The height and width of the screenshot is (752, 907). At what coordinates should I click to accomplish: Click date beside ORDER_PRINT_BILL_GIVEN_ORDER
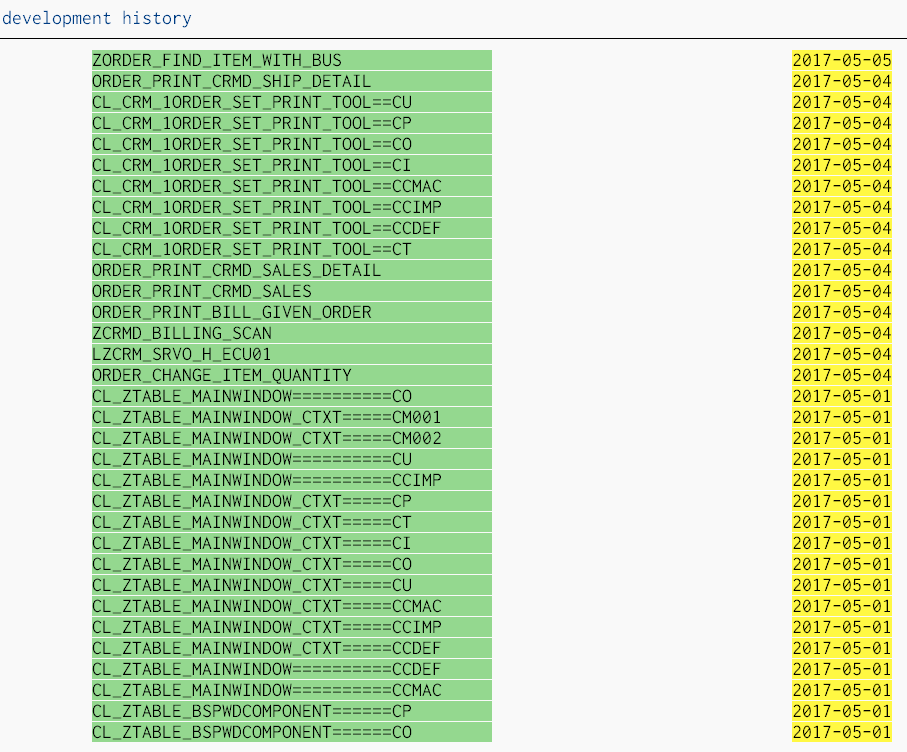(842, 312)
